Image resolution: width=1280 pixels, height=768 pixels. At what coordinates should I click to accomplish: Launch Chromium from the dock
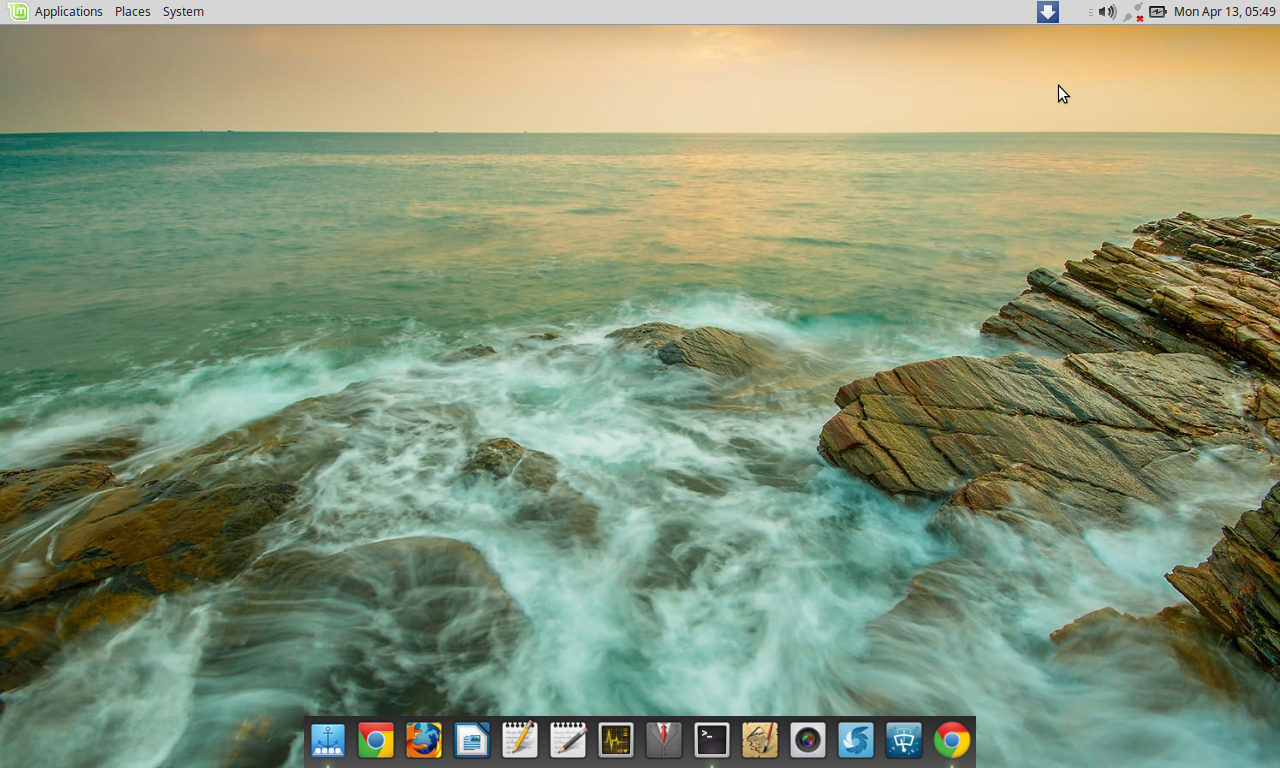tap(376, 740)
